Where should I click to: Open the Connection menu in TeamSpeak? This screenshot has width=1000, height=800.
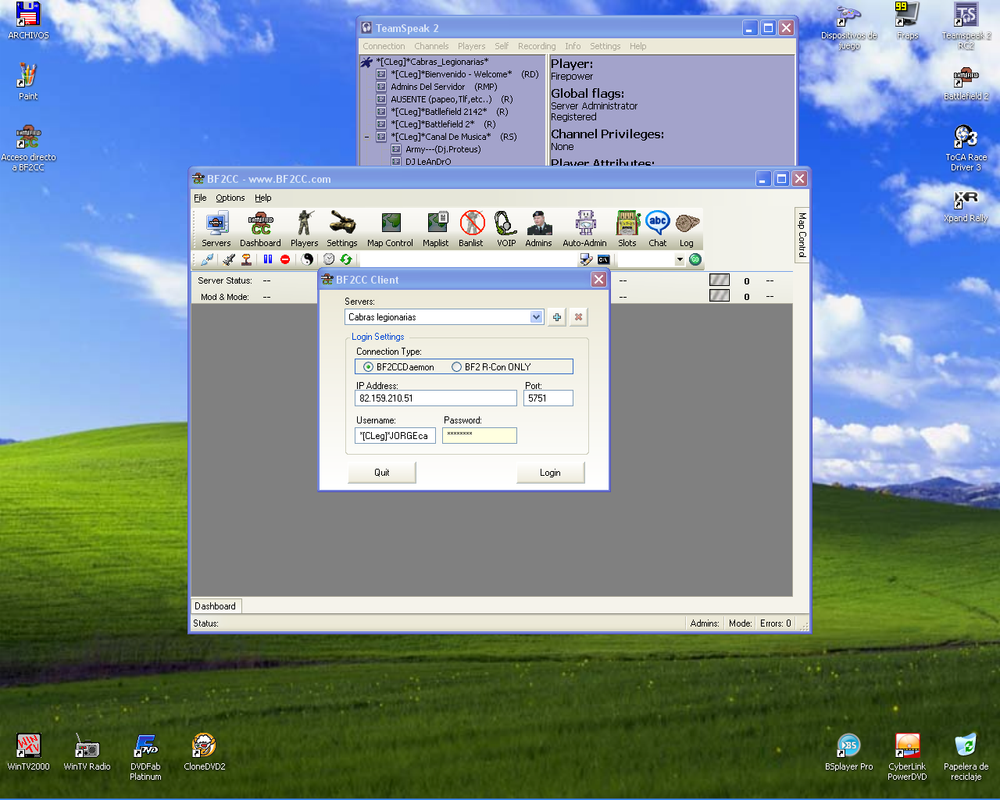pos(384,47)
